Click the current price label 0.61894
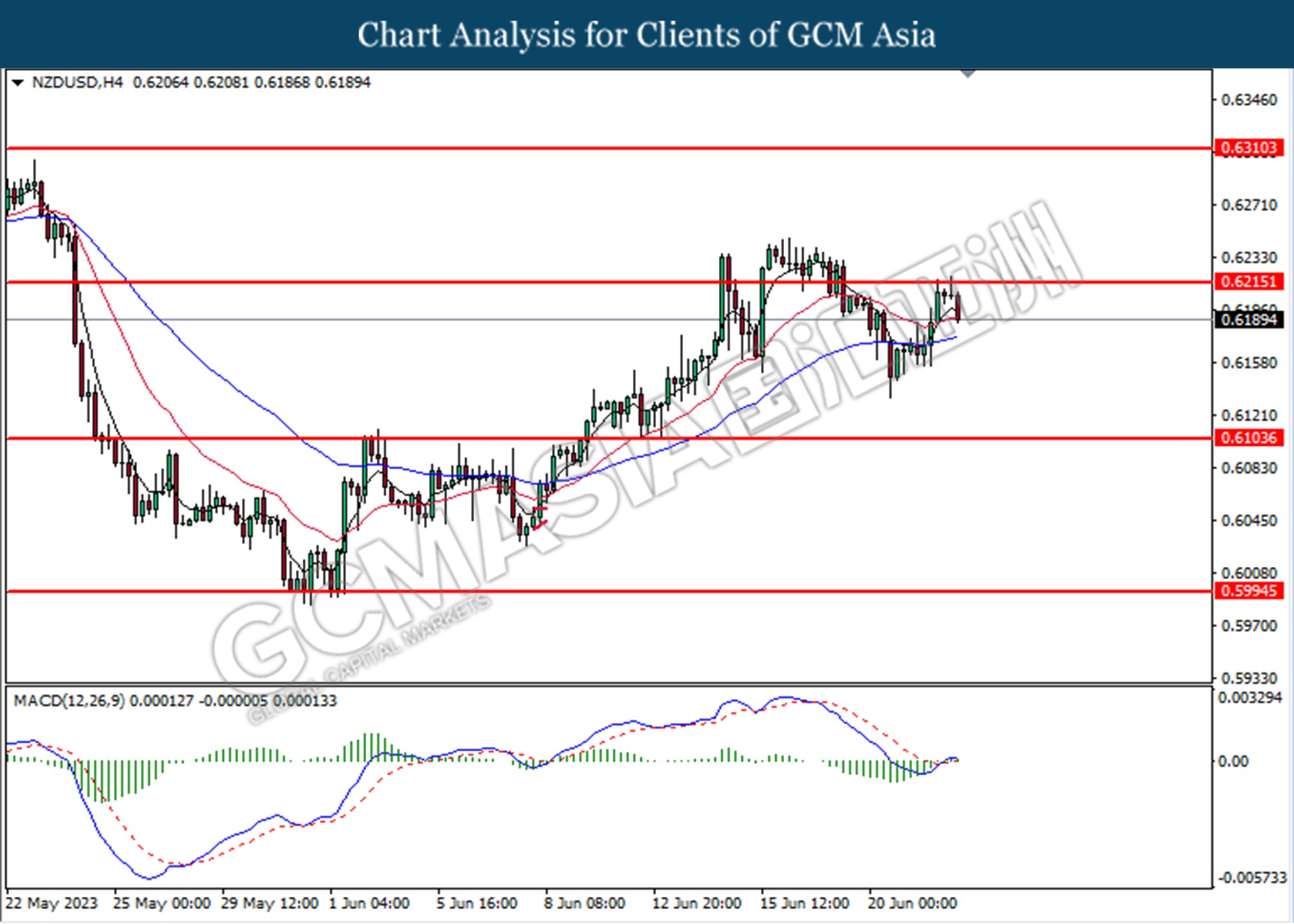This screenshot has height=924, width=1294. click(x=1249, y=320)
